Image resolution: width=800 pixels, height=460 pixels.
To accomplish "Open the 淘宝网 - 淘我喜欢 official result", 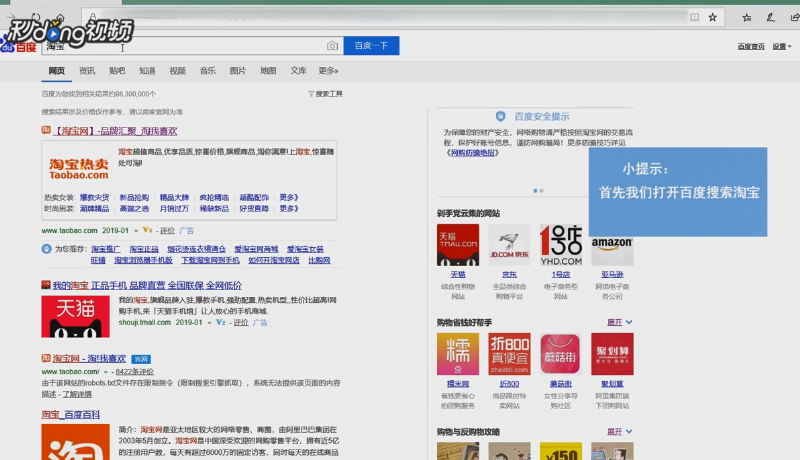I will (x=89, y=359).
